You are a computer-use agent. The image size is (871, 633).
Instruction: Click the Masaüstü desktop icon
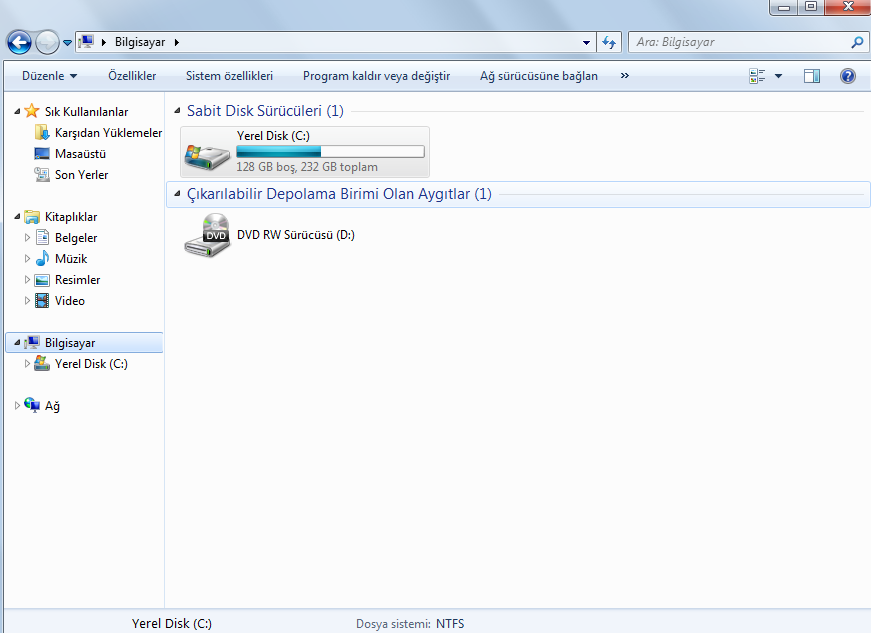pyautogui.click(x=42, y=154)
